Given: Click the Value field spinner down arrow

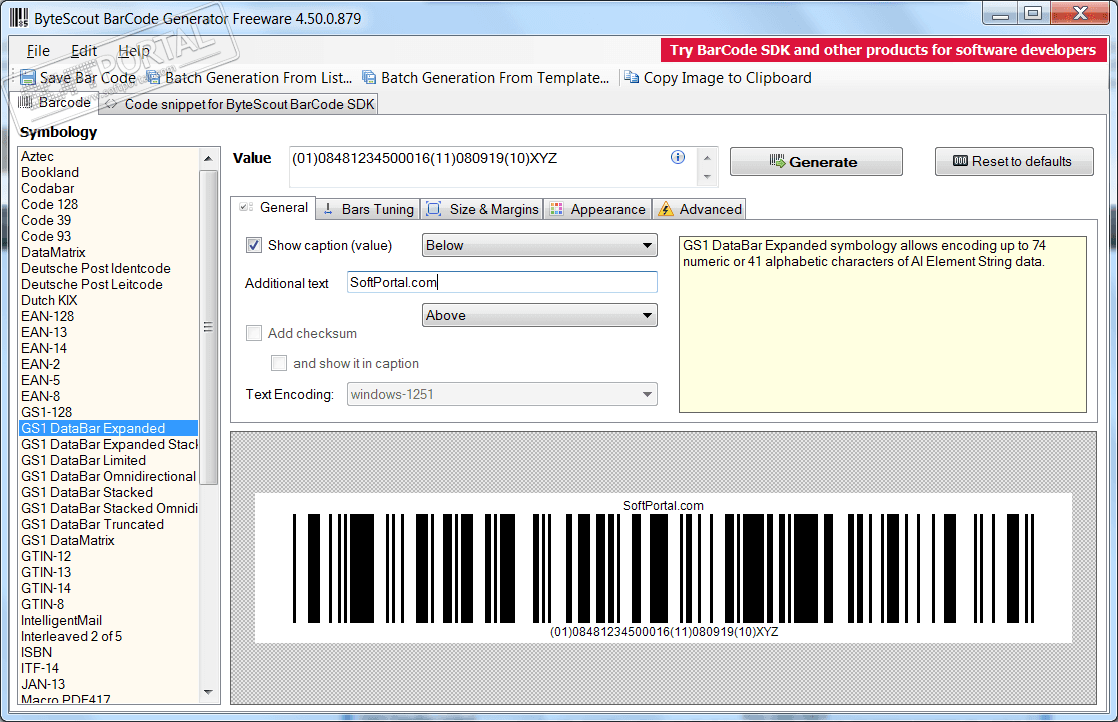Looking at the screenshot, I should click(x=707, y=176).
